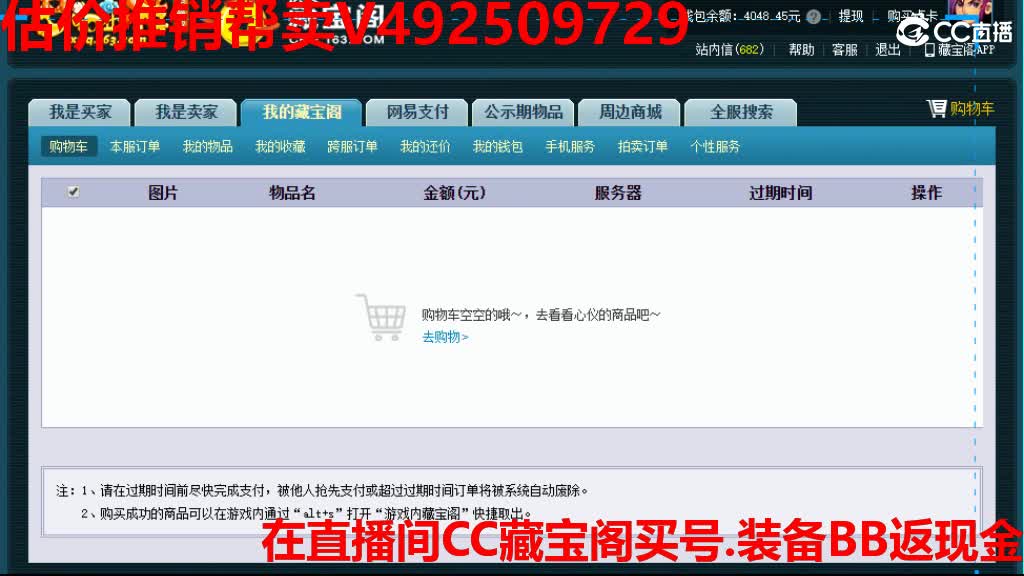
Task: Click the 帮助 link
Action: coord(801,50)
